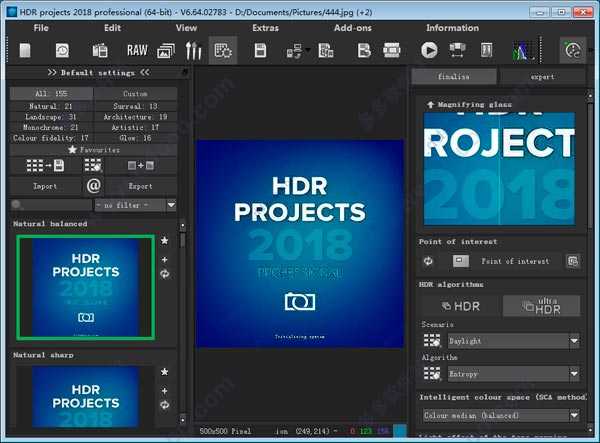Image resolution: width=600 pixels, height=443 pixels.
Task: Click the printer icon in the toolbar
Action: click(x=392, y=50)
